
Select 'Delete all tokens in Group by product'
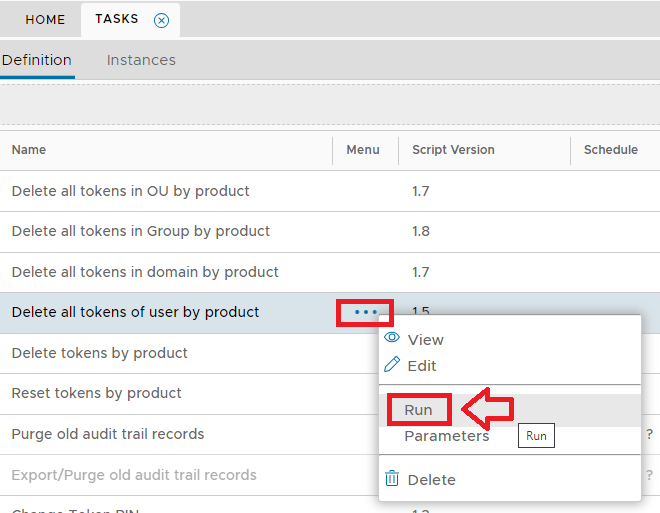tap(140, 231)
